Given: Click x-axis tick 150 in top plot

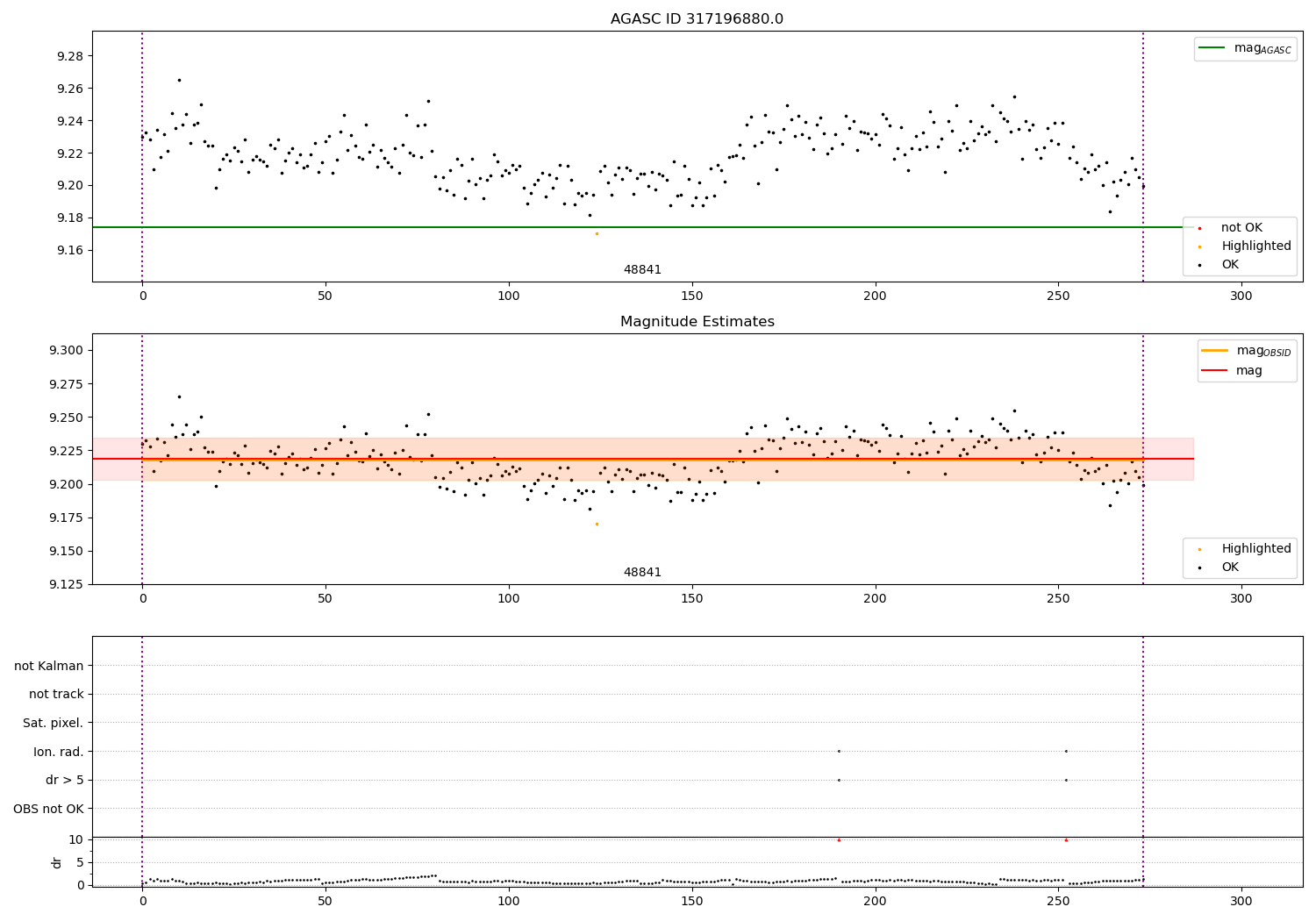Looking at the screenshot, I should pos(691,296).
